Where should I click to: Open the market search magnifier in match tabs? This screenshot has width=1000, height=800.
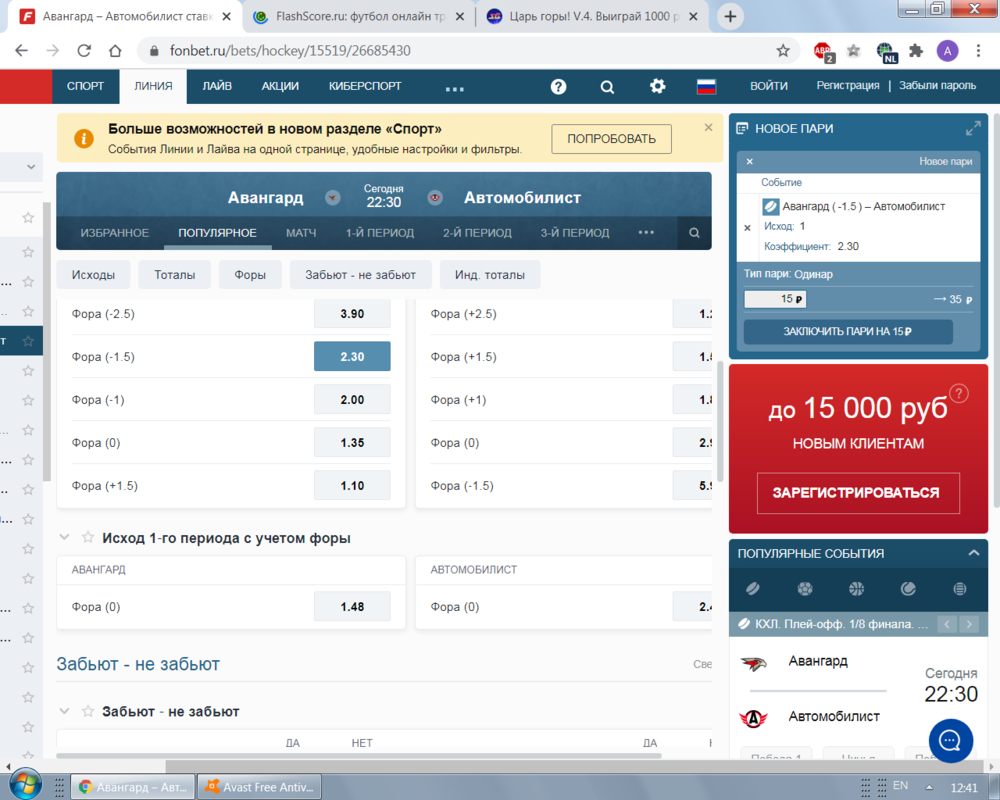click(x=694, y=233)
